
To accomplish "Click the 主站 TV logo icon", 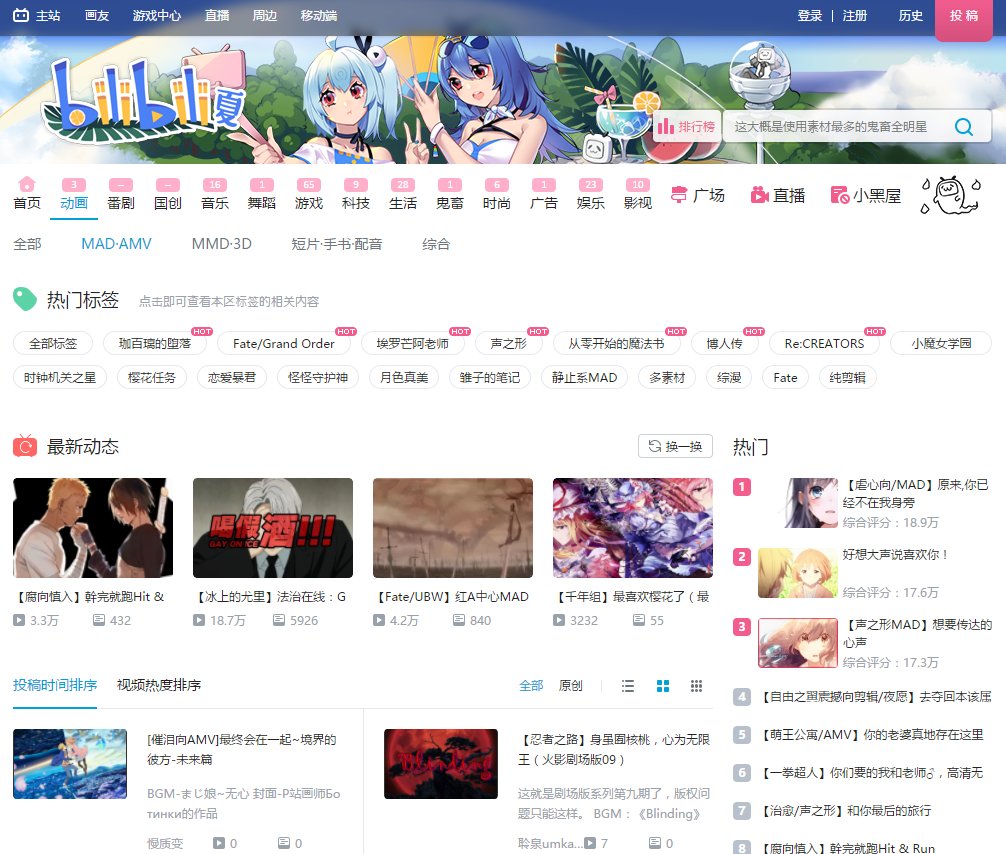I will click(21, 15).
